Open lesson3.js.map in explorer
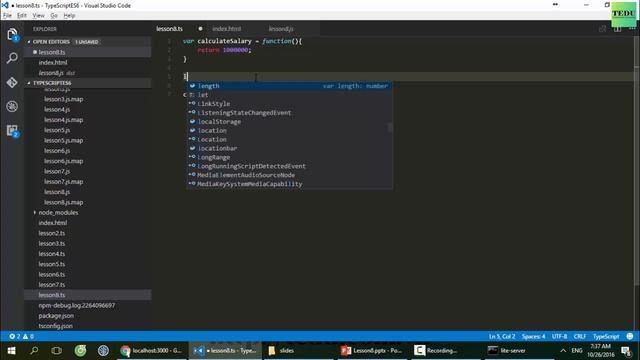 [88, 99]
